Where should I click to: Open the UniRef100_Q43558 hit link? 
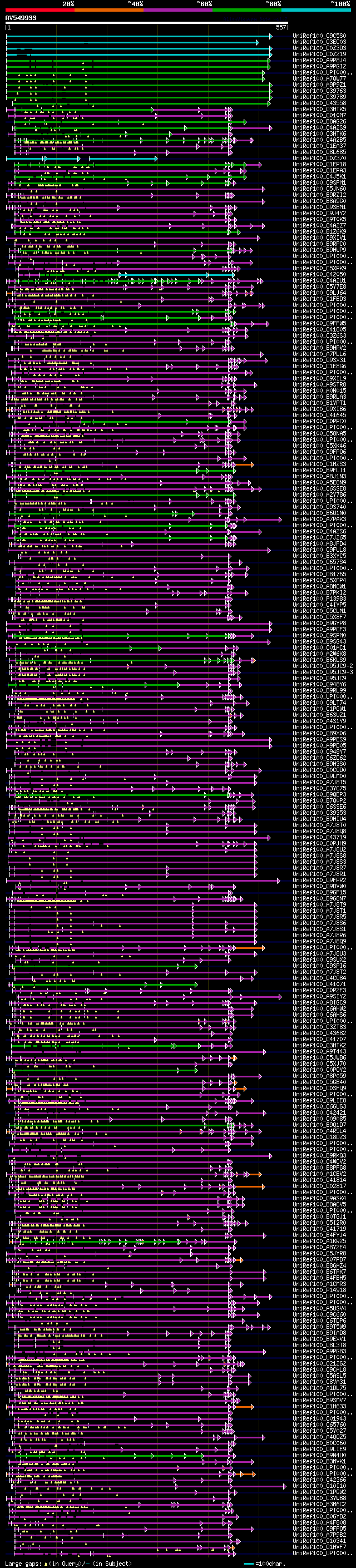coord(319,103)
